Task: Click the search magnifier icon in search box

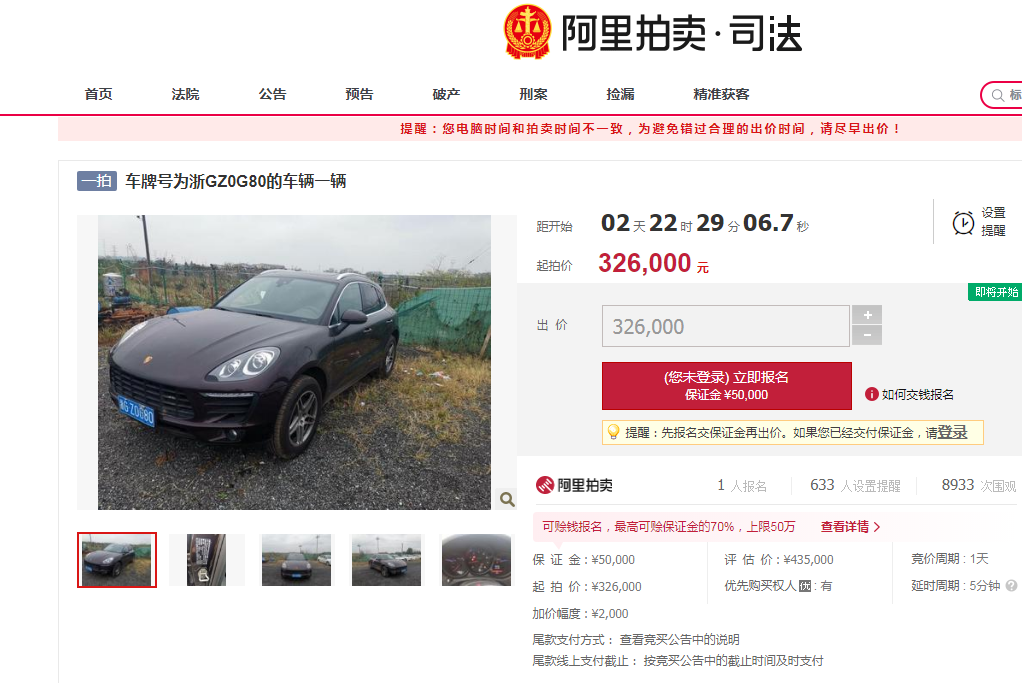Action: 997,96
